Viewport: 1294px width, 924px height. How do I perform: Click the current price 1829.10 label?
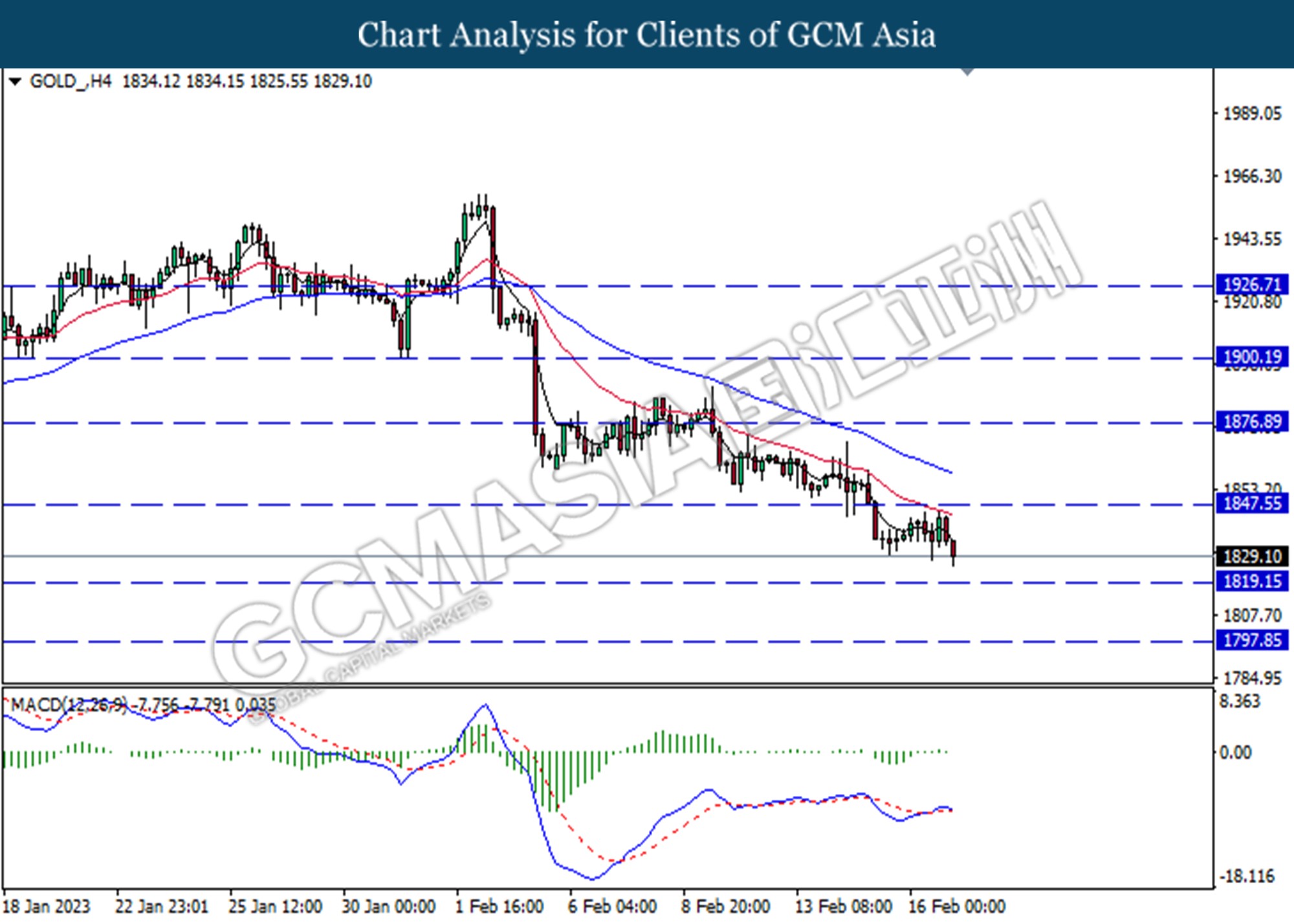pos(1252,556)
